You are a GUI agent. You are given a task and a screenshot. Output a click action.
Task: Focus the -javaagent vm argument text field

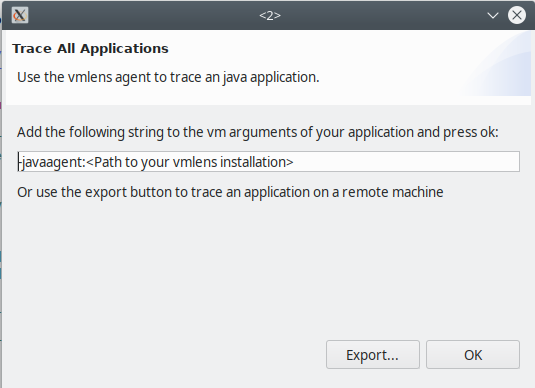(269, 161)
